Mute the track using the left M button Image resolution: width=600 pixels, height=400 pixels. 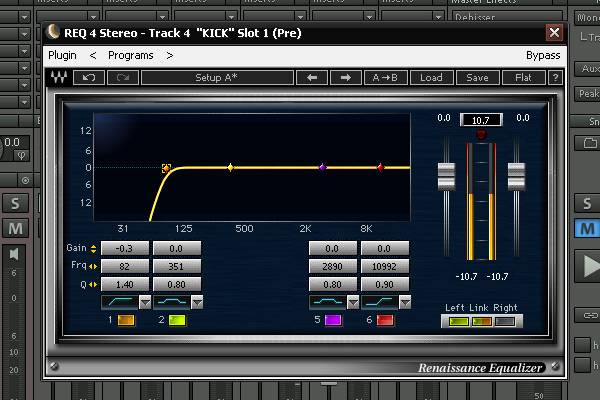tap(15, 229)
